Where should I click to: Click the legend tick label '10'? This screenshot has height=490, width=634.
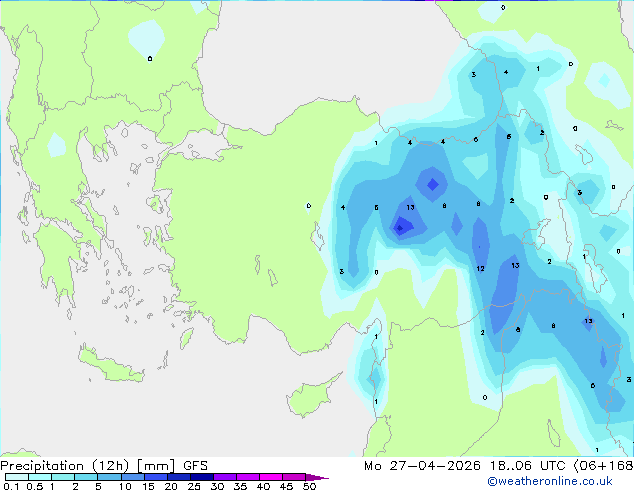point(125,486)
